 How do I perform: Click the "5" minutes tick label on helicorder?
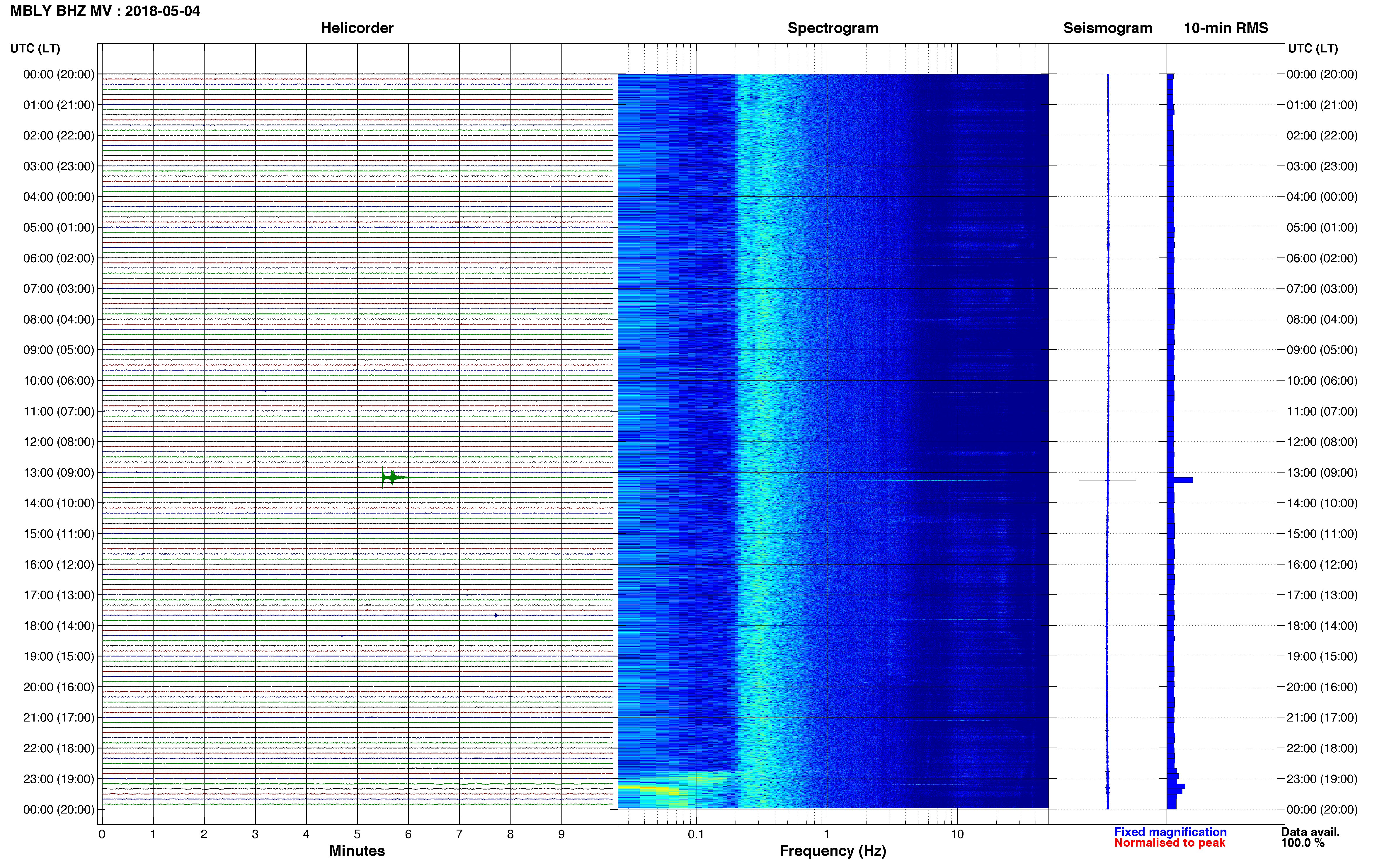pyautogui.click(x=357, y=834)
